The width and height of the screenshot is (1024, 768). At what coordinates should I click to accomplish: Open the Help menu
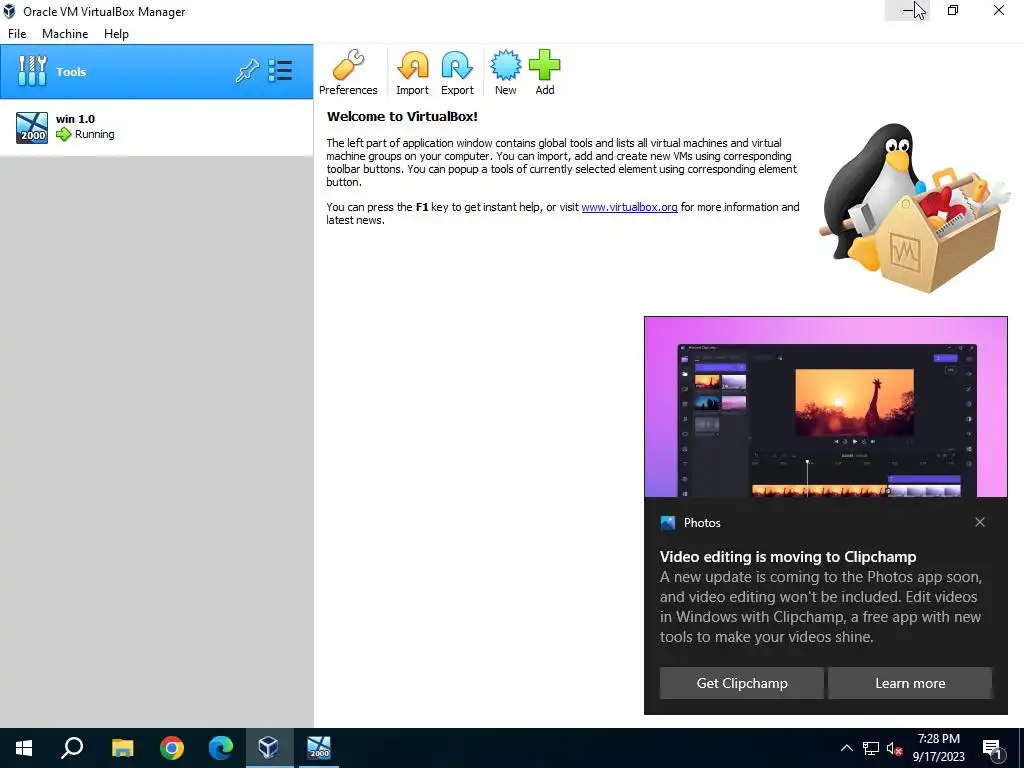click(x=116, y=34)
